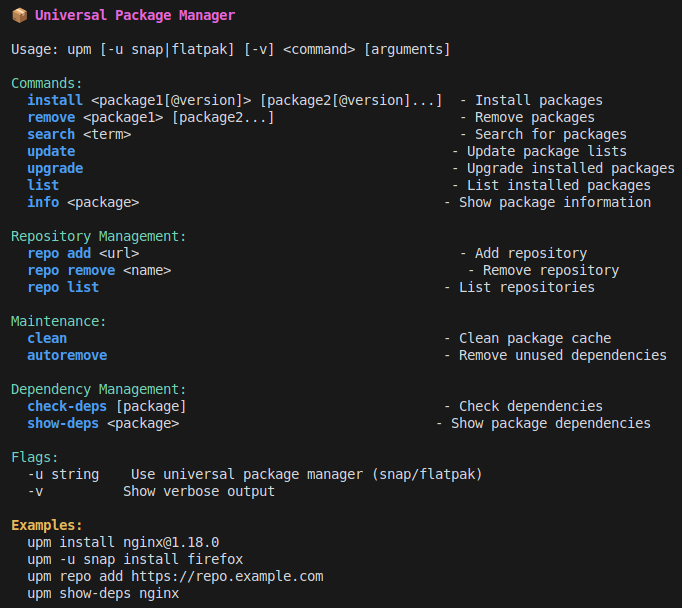
Task: Select the repo remove command
Action: click(x=71, y=271)
